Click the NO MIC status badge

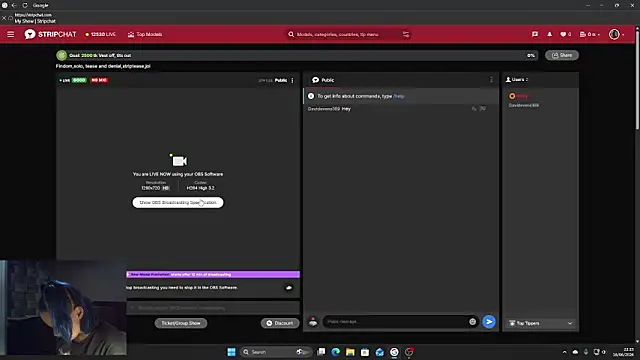(x=99, y=80)
